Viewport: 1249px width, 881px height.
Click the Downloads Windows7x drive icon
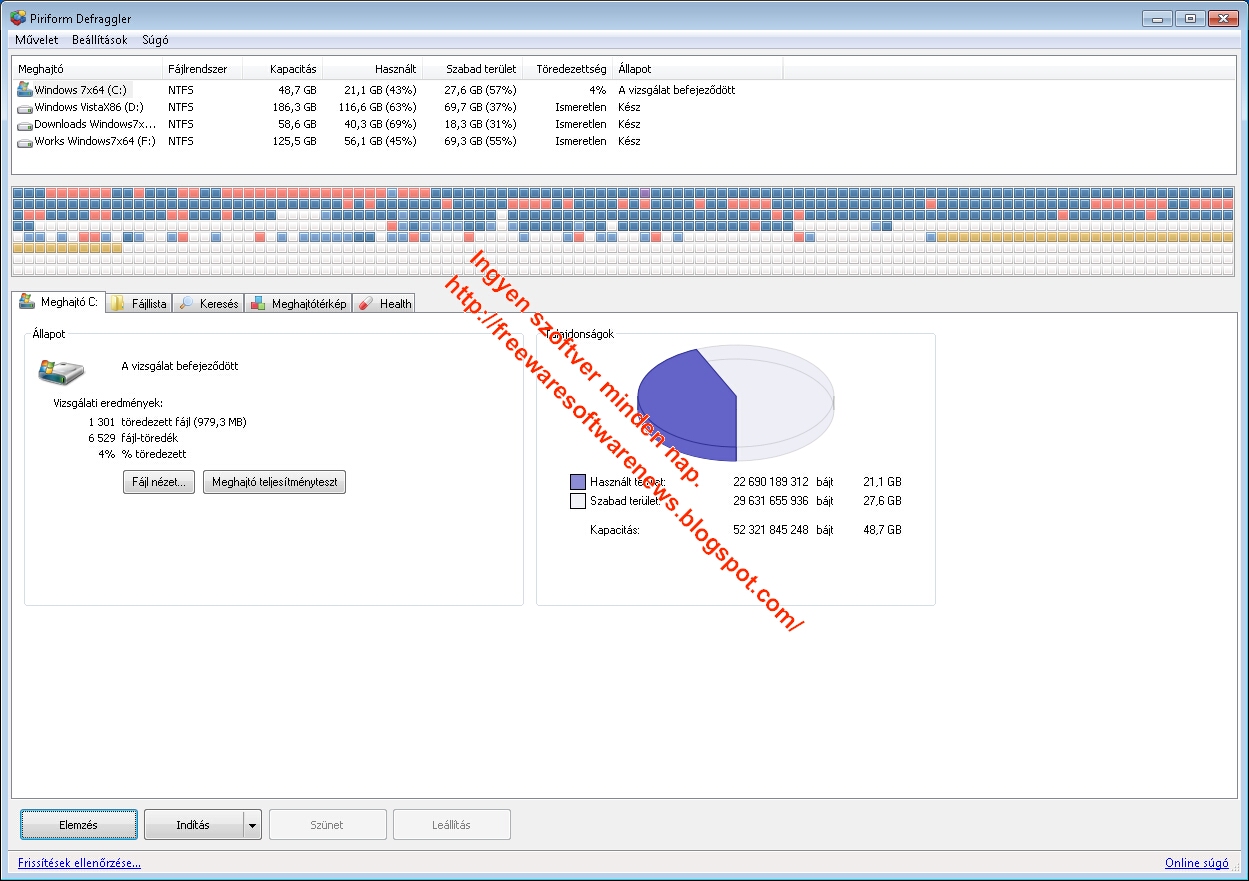point(25,124)
